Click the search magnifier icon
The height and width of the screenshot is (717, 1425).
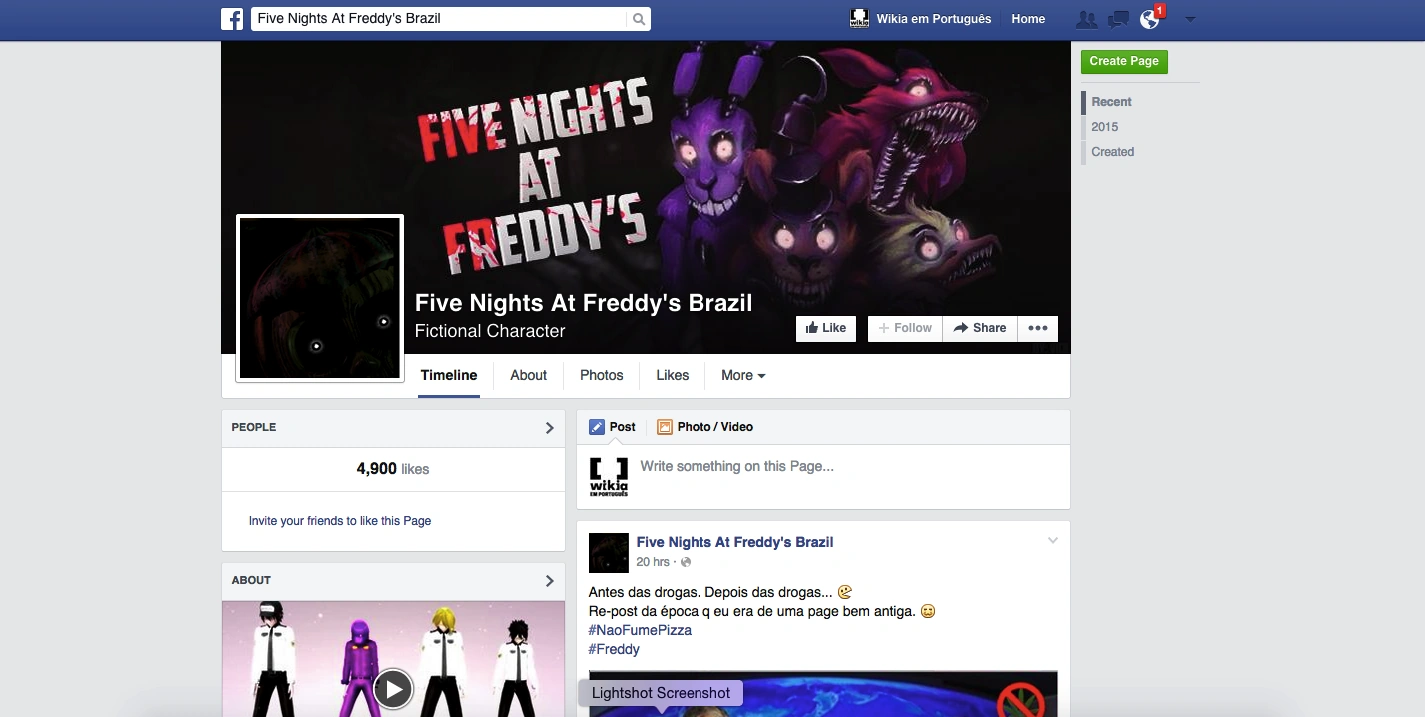639,19
